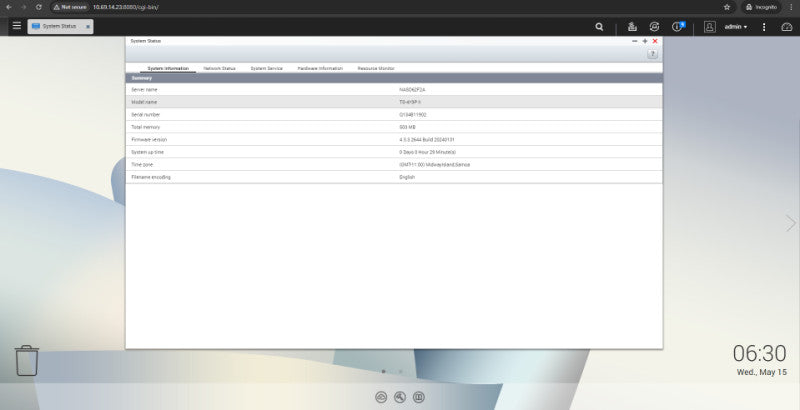The width and height of the screenshot is (800, 410).
Task: Click the System up time label
Action: coord(147,152)
